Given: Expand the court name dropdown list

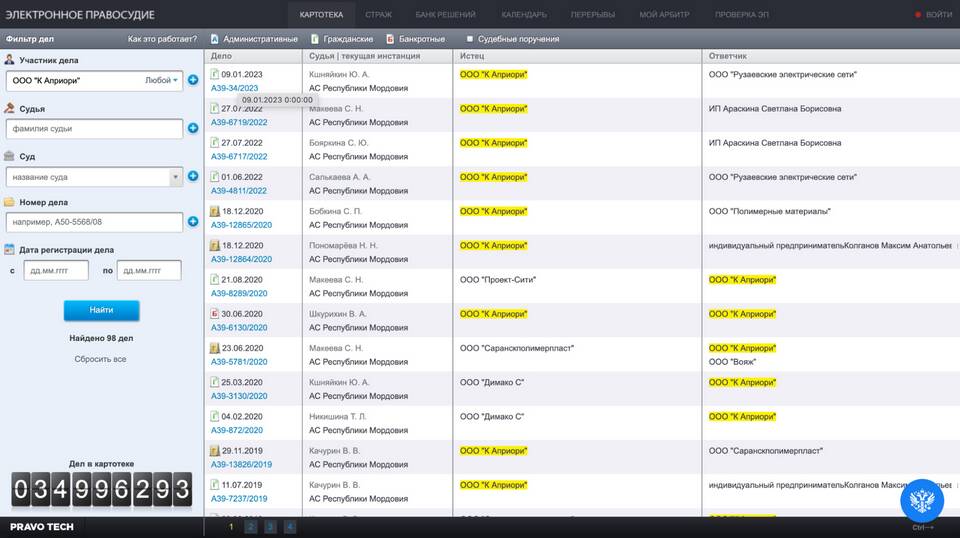Looking at the screenshot, I should point(176,177).
